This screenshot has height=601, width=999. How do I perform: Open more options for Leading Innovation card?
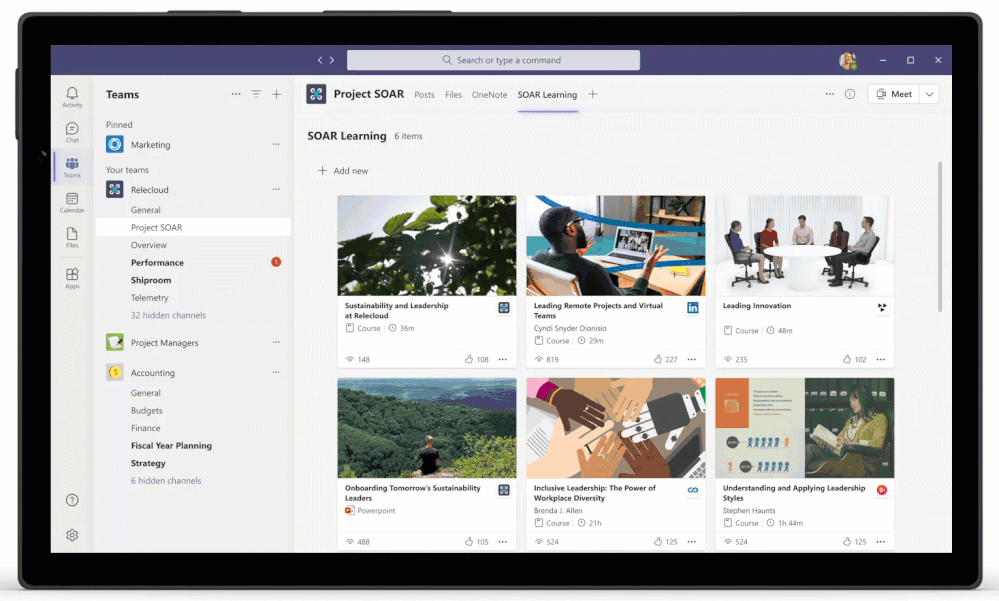click(880, 359)
